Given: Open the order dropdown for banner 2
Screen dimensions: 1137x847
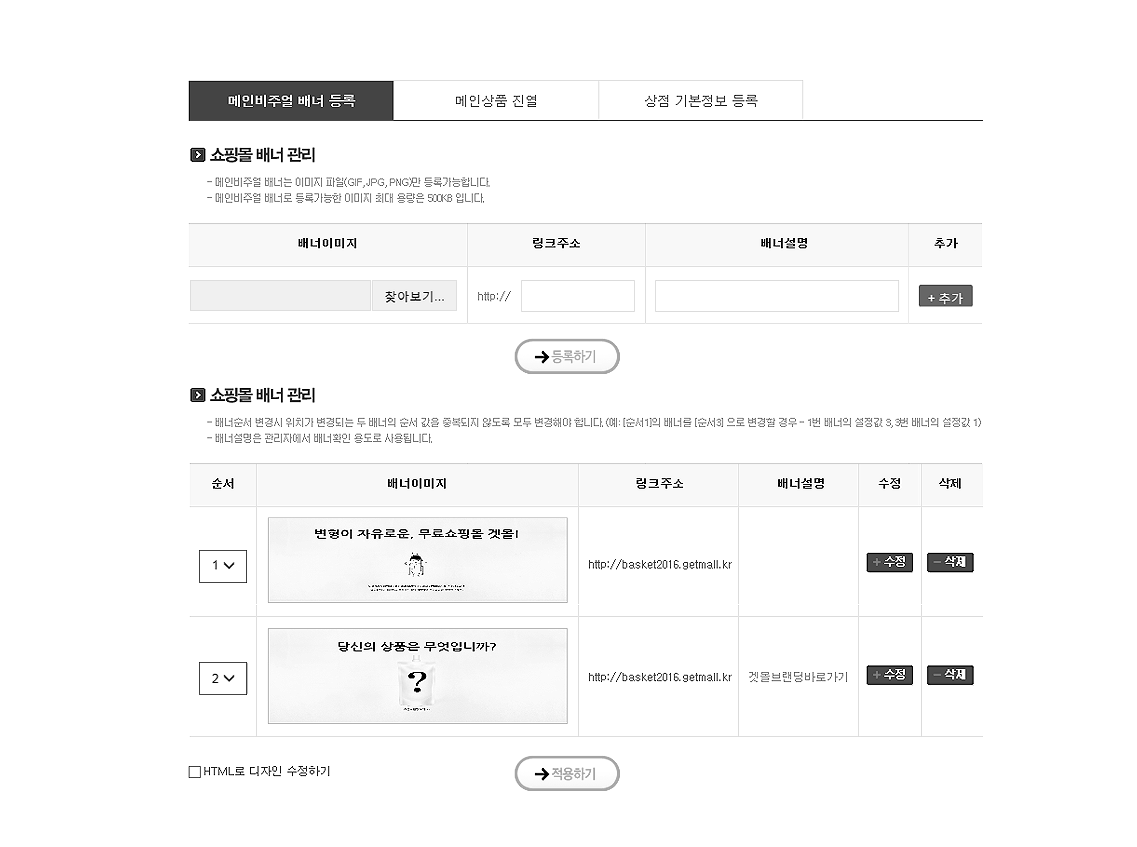Looking at the screenshot, I should pyautogui.click(x=222, y=678).
